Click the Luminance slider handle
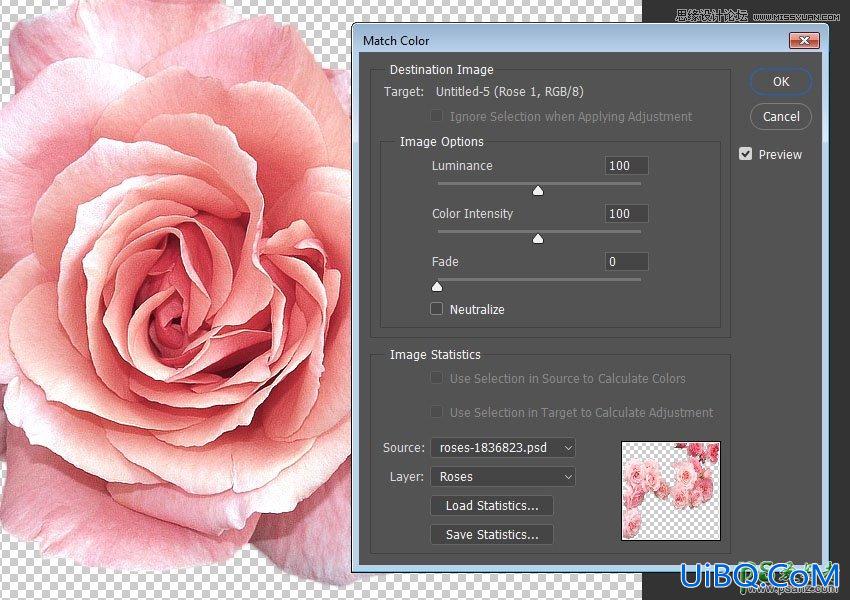 (538, 190)
